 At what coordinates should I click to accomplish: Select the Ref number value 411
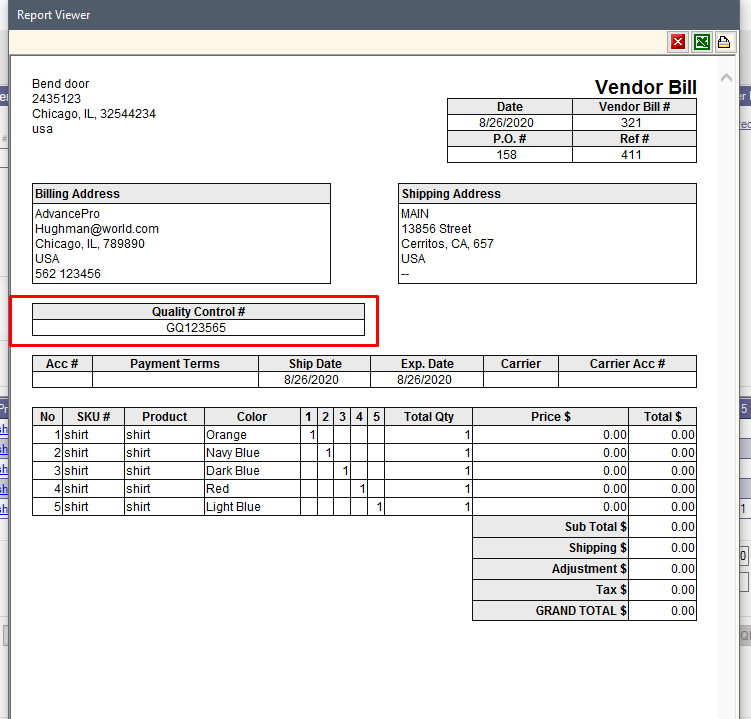coord(633,155)
